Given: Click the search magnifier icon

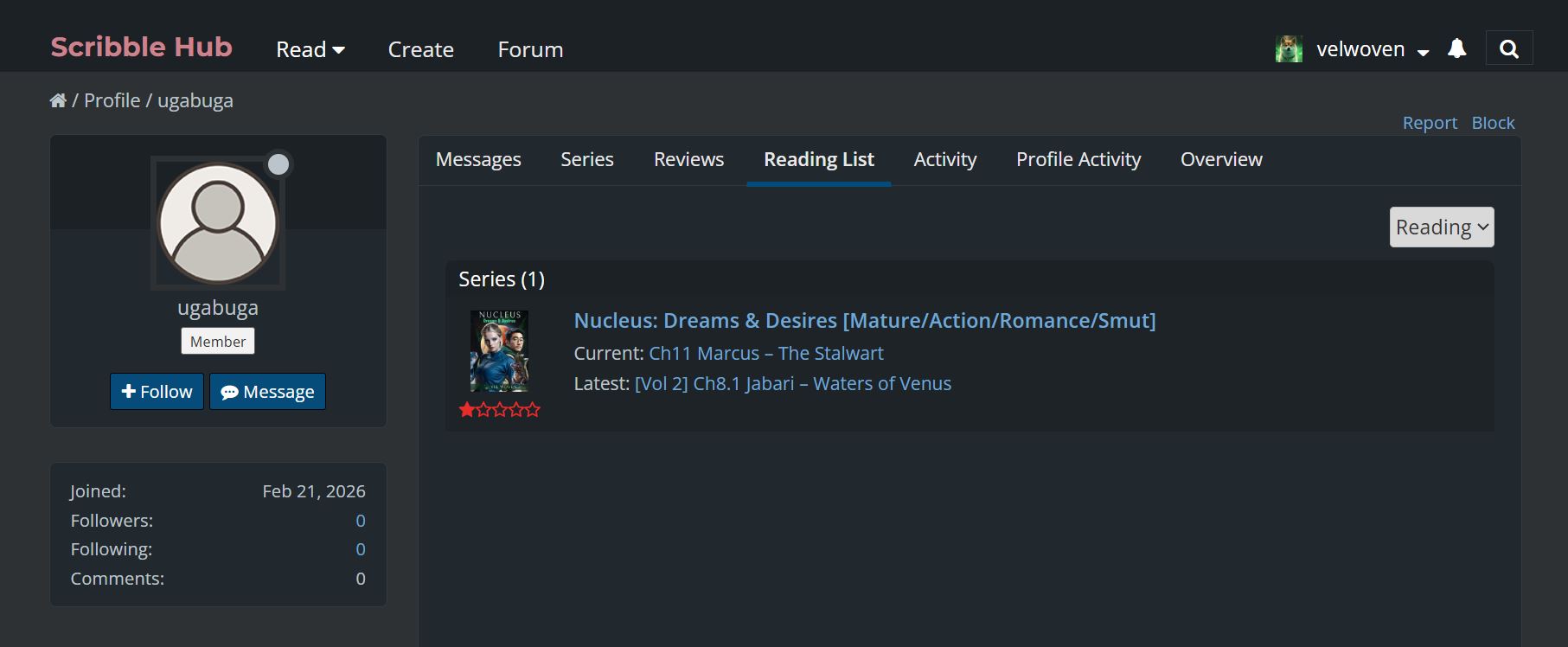Looking at the screenshot, I should (1508, 49).
